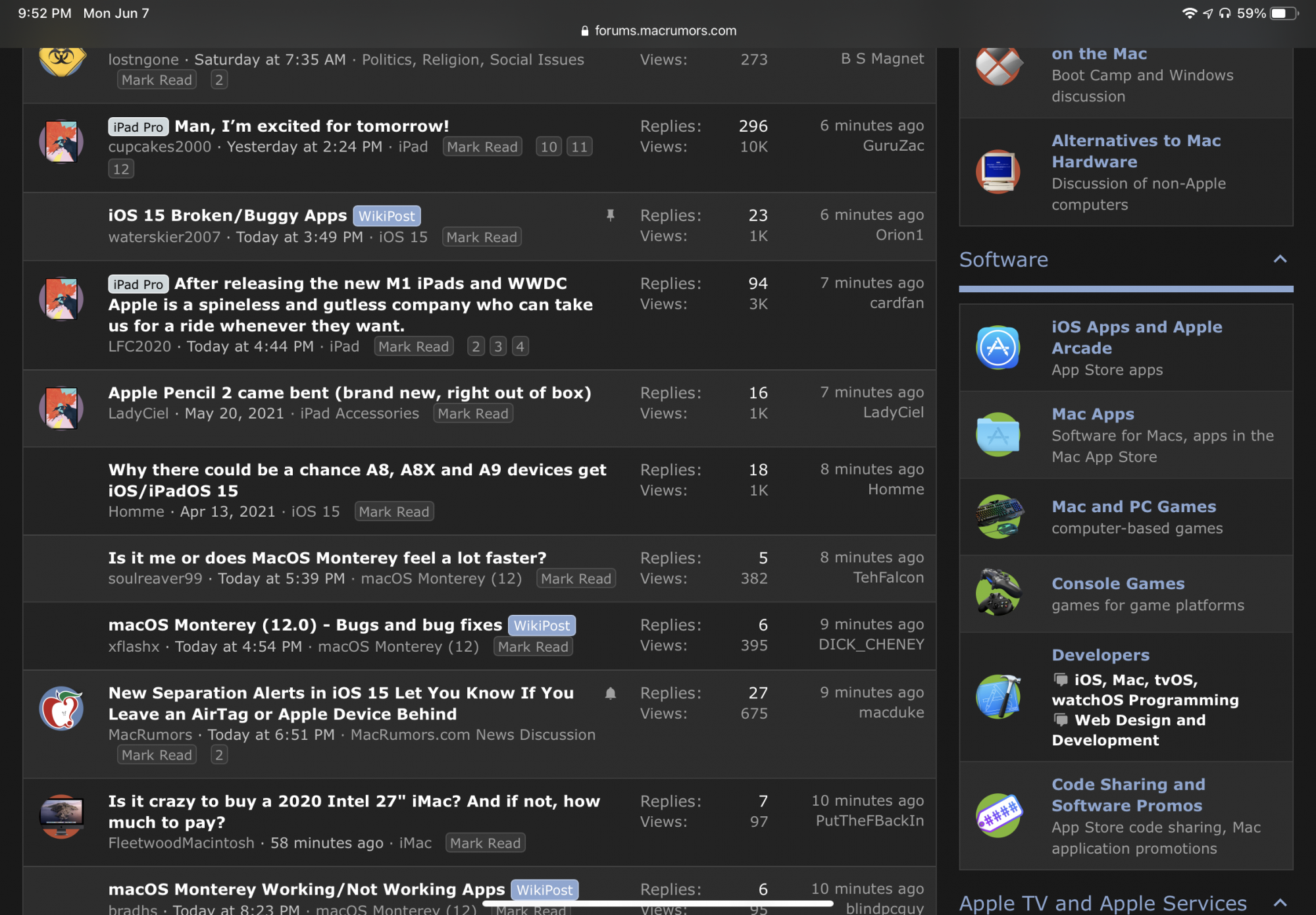The width and height of the screenshot is (1316, 915).
Task: Go to page 3 of the M1 iPads thread
Action: coord(498,346)
